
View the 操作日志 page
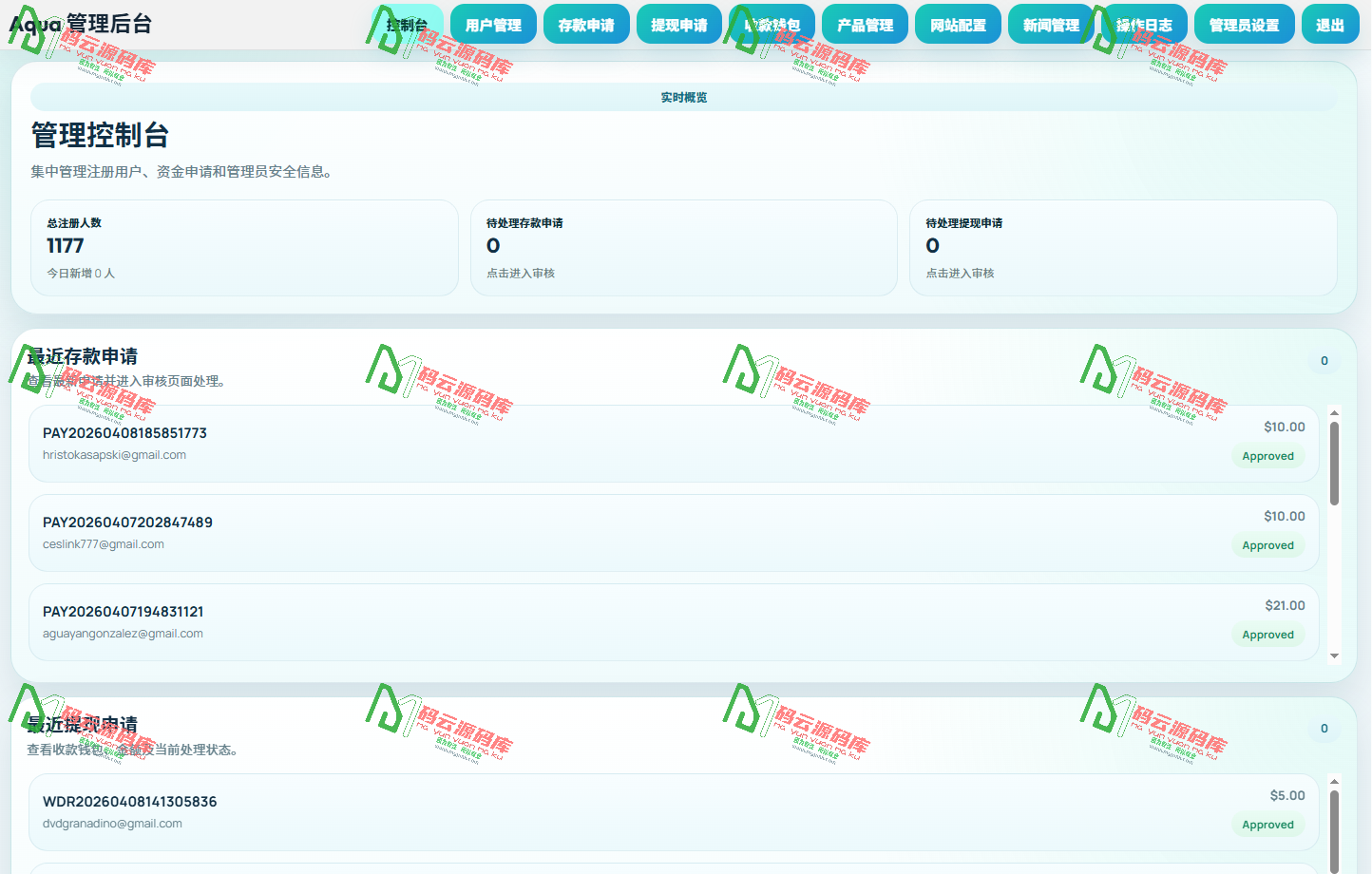[1144, 25]
